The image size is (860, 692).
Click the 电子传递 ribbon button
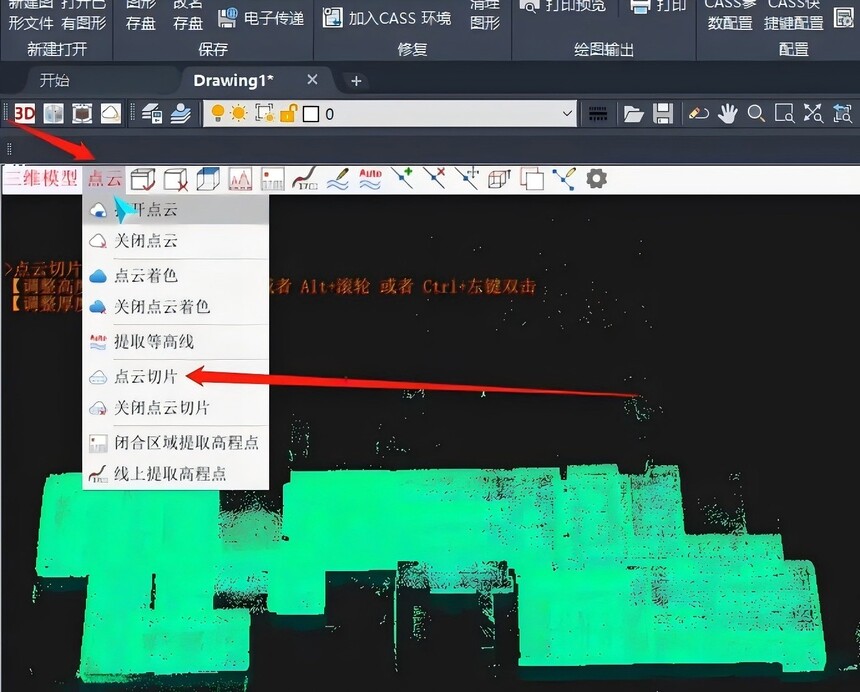click(x=261, y=18)
